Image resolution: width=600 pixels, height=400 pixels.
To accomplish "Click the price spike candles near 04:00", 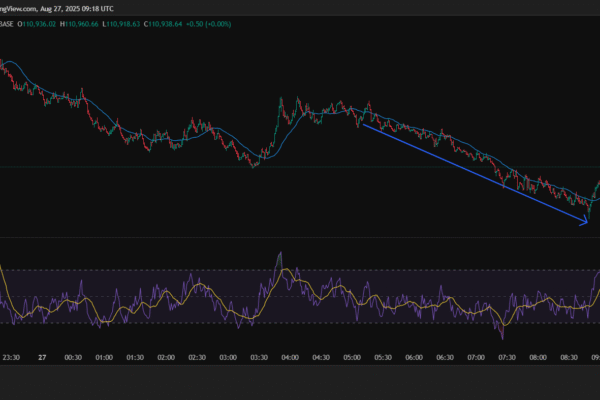I will pos(282,105).
